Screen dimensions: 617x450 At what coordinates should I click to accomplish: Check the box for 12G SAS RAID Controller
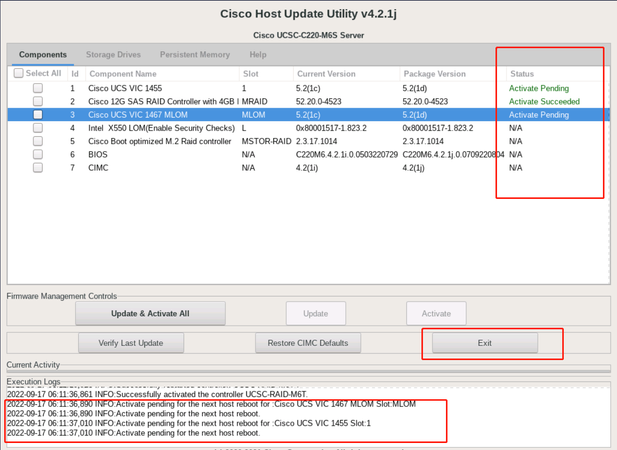[38, 101]
